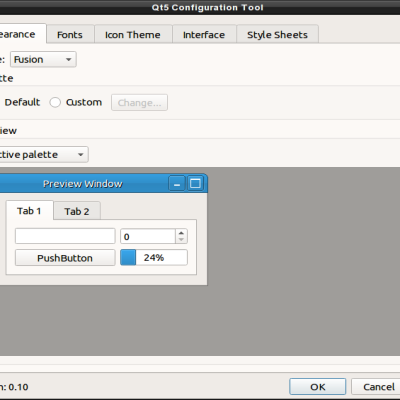Click the PushButton in preview
This screenshot has width=400, height=400.
coord(65,258)
